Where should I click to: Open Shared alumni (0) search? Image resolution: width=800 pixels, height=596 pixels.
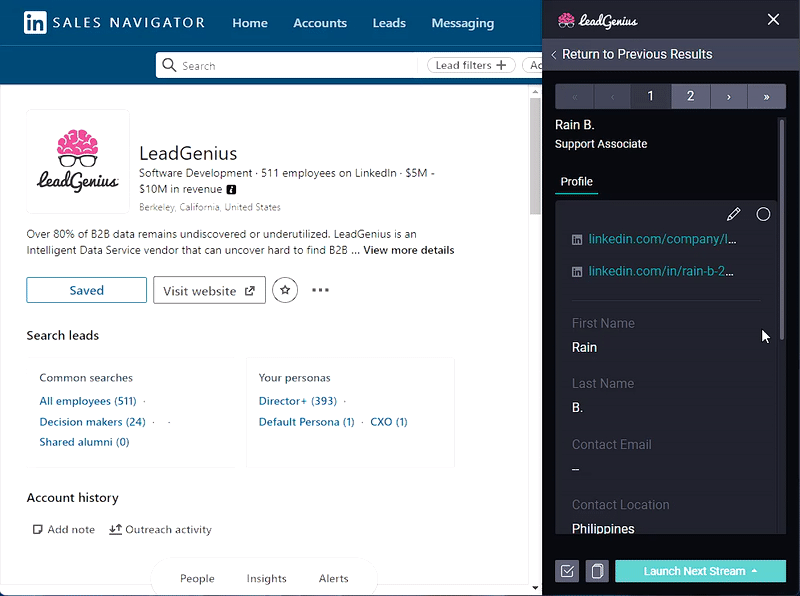pos(84,442)
